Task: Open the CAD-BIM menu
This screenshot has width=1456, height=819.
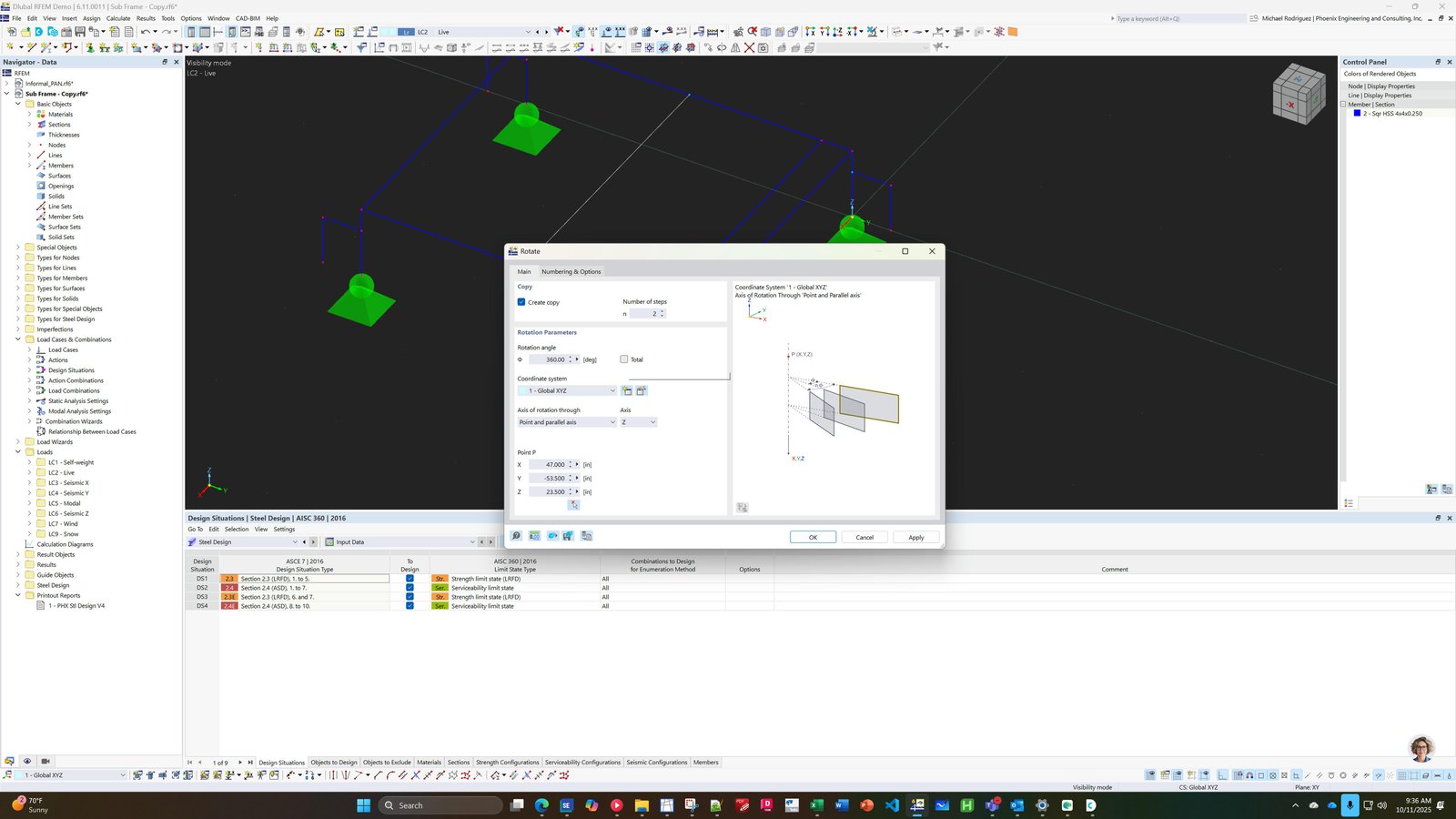Action: [248, 18]
